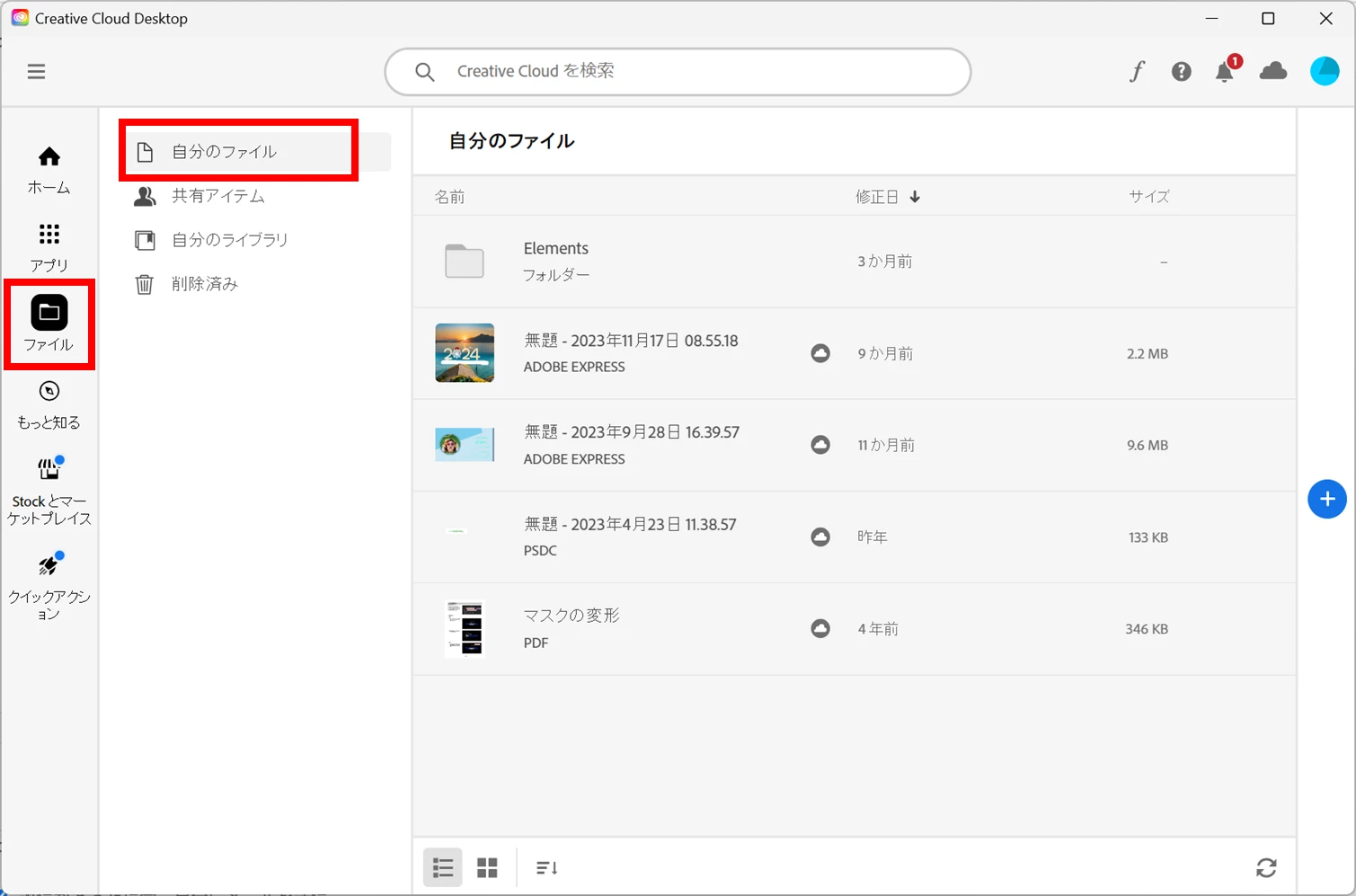
Task: Sort by 修正日 column header
Action: click(888, 197)
